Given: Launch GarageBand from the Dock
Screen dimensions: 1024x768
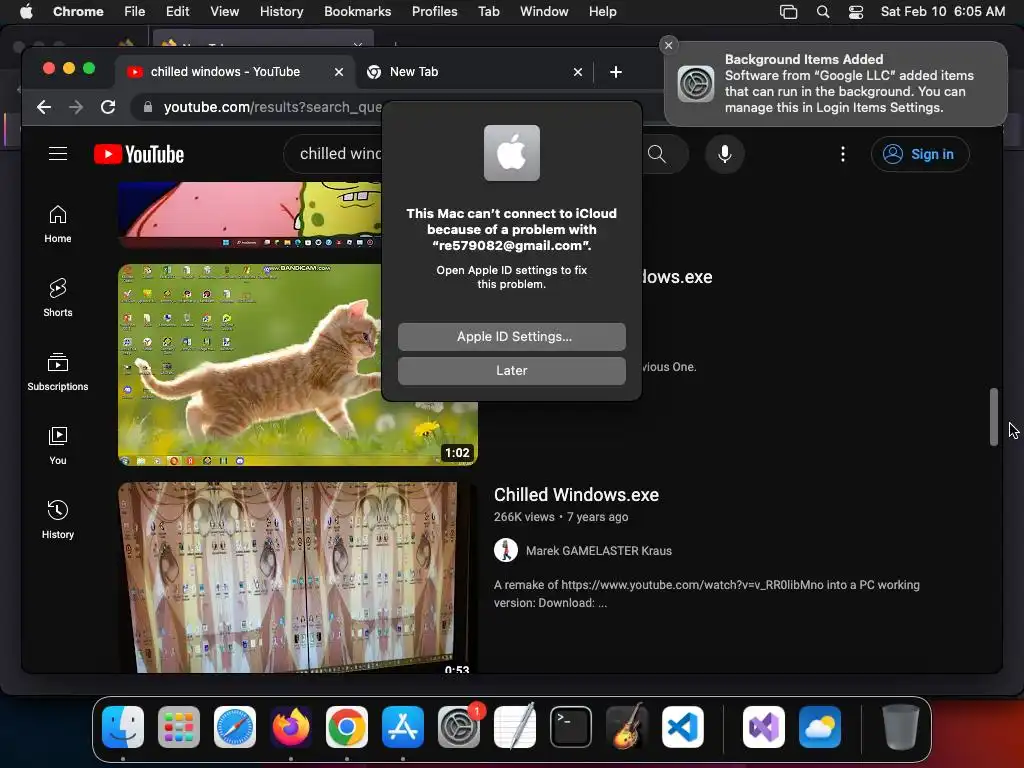Looking at the screenshot, I should point(627,727).
